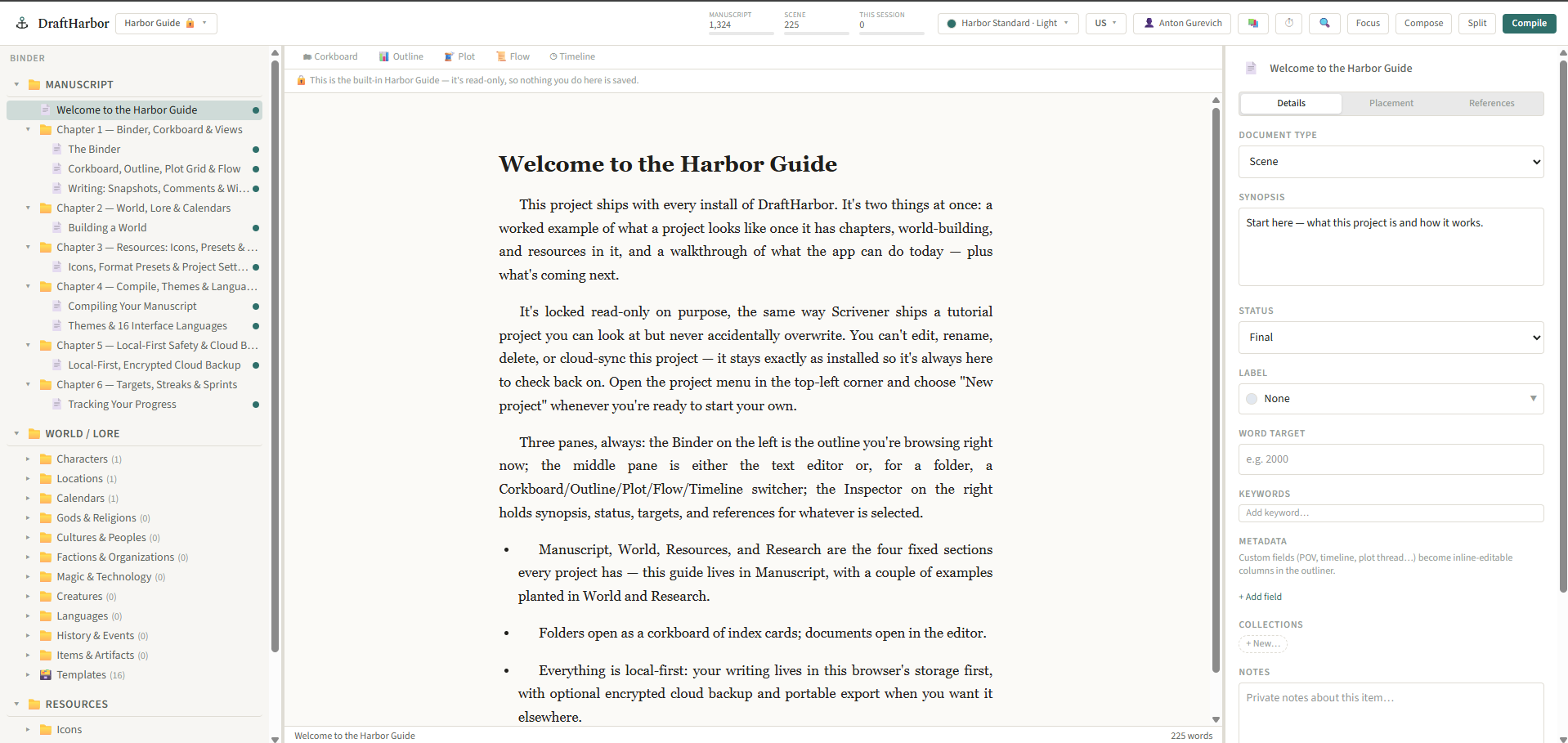This screenshot has height=743, width=1568.
Task: Click the private Notes text area
Action: (x=1391, y=713)
